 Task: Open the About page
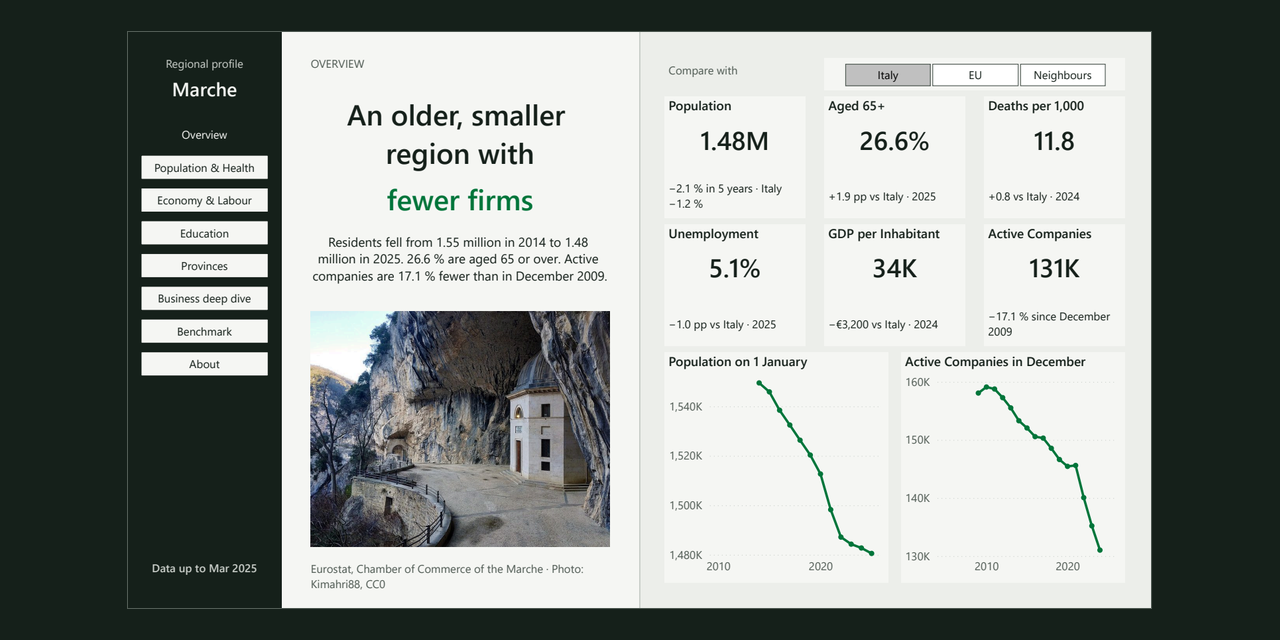click(204, 364)
